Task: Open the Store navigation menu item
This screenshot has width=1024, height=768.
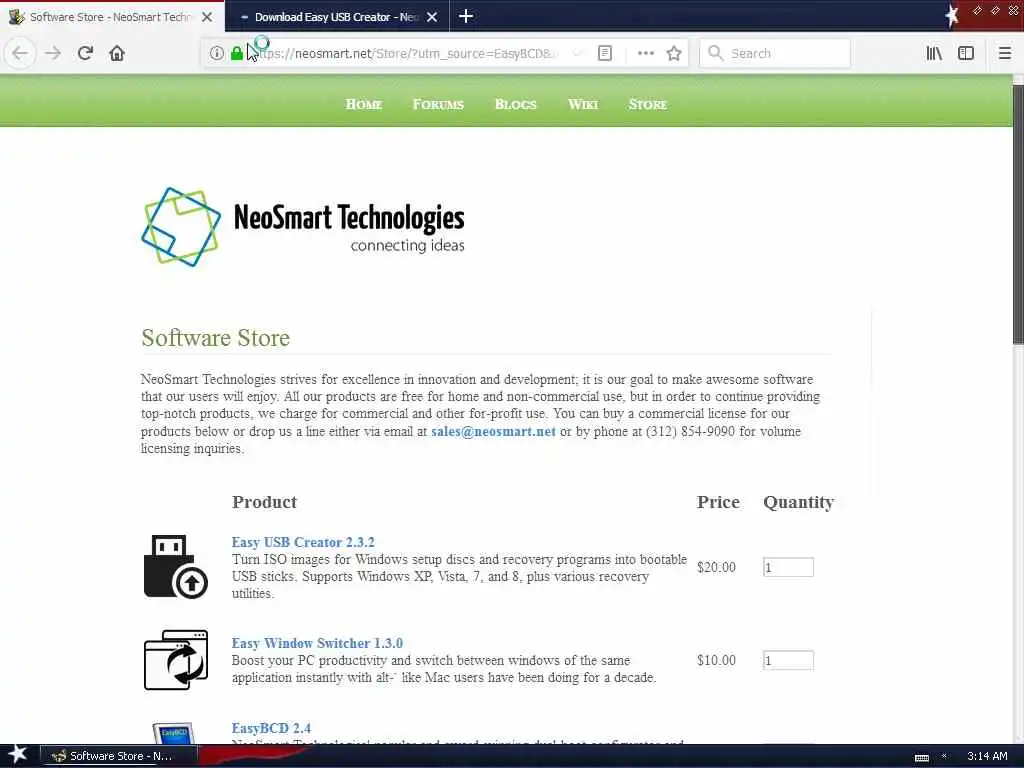Action: [647, 104]
